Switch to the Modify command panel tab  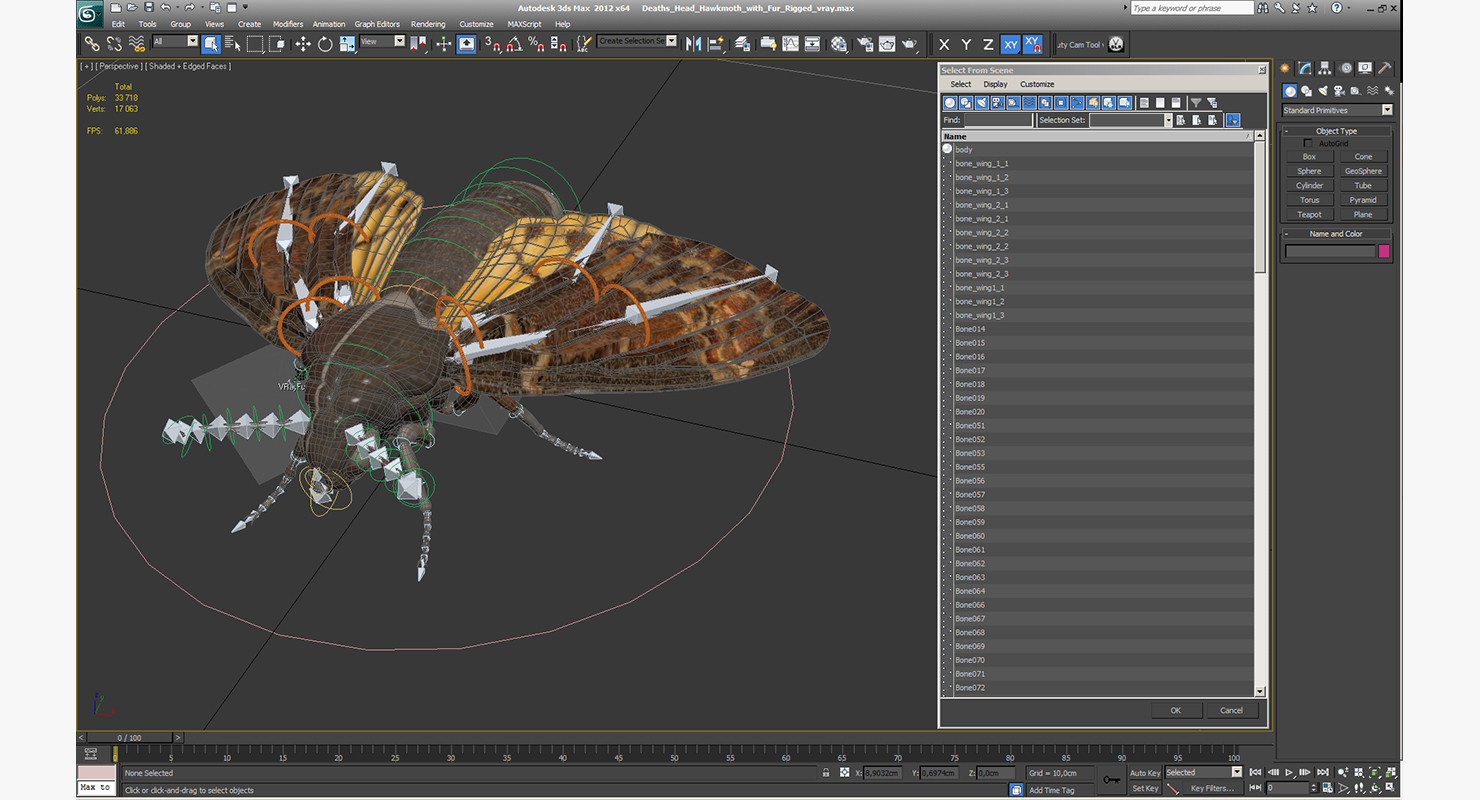(1305, 68)
